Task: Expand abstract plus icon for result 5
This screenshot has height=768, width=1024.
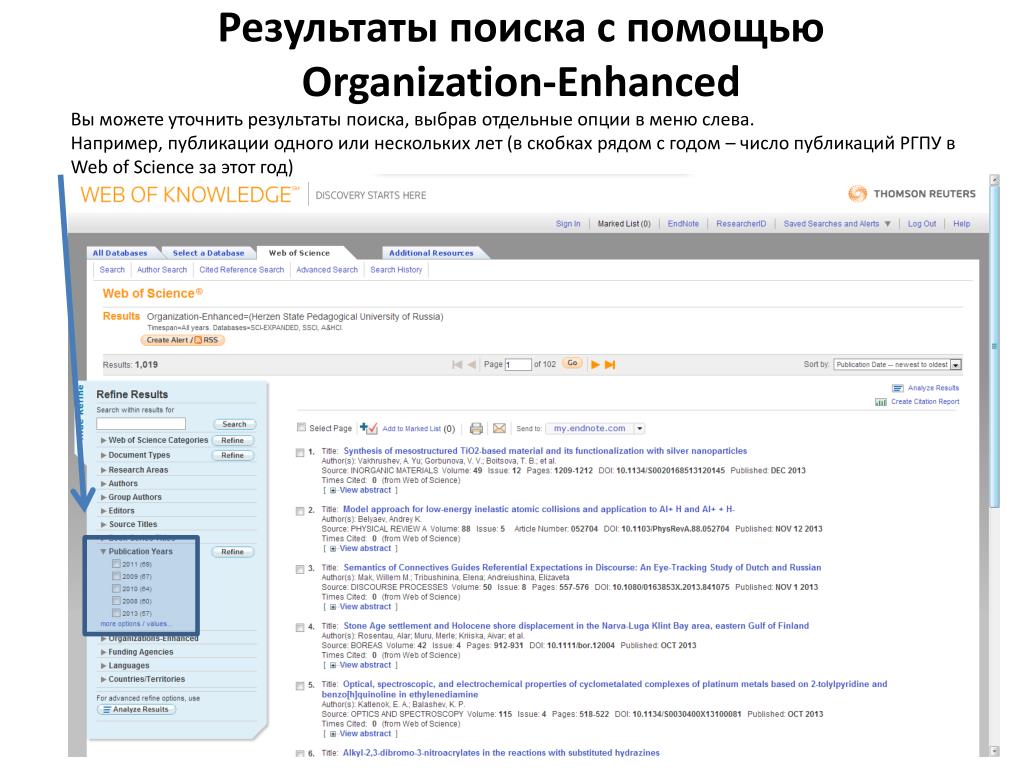Action: click(332, 734)
